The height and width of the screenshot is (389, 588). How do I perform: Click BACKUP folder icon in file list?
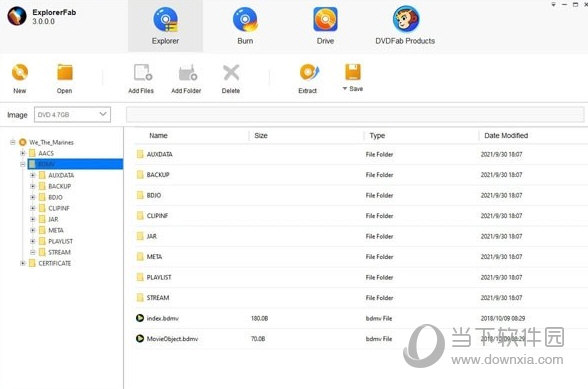(140, 174)
